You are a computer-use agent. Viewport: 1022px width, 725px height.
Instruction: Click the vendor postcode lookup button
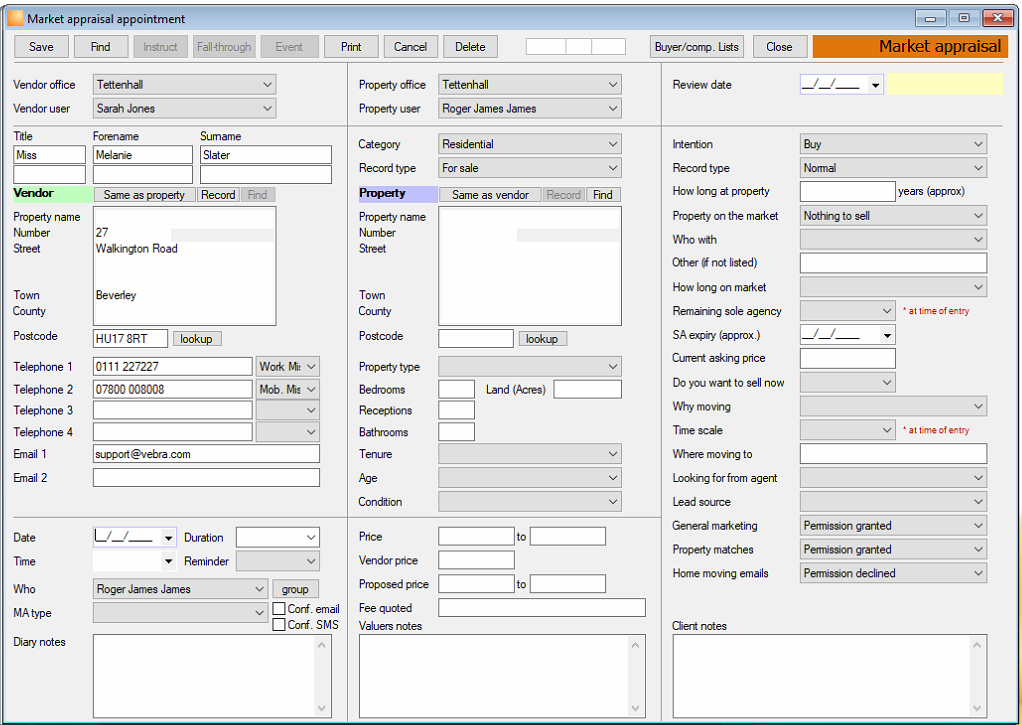(x=196, y=339)
